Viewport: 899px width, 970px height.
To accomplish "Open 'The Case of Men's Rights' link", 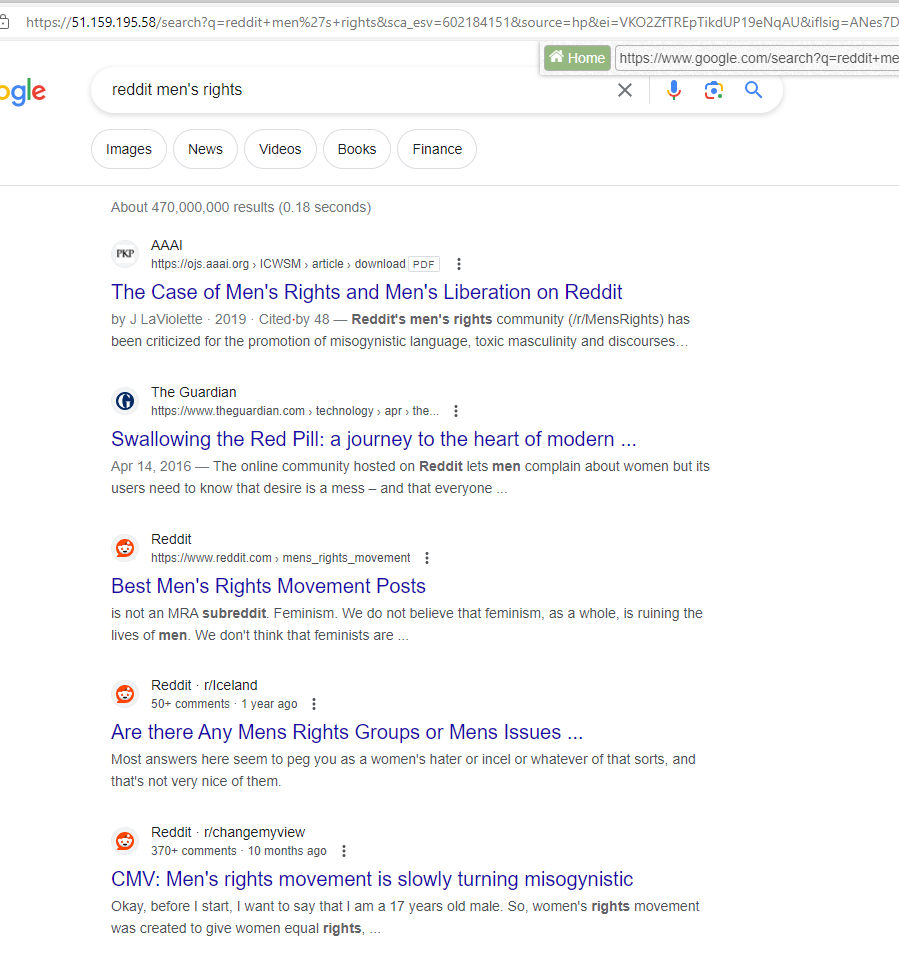I will pyautogui.click(x=367, y=292).
